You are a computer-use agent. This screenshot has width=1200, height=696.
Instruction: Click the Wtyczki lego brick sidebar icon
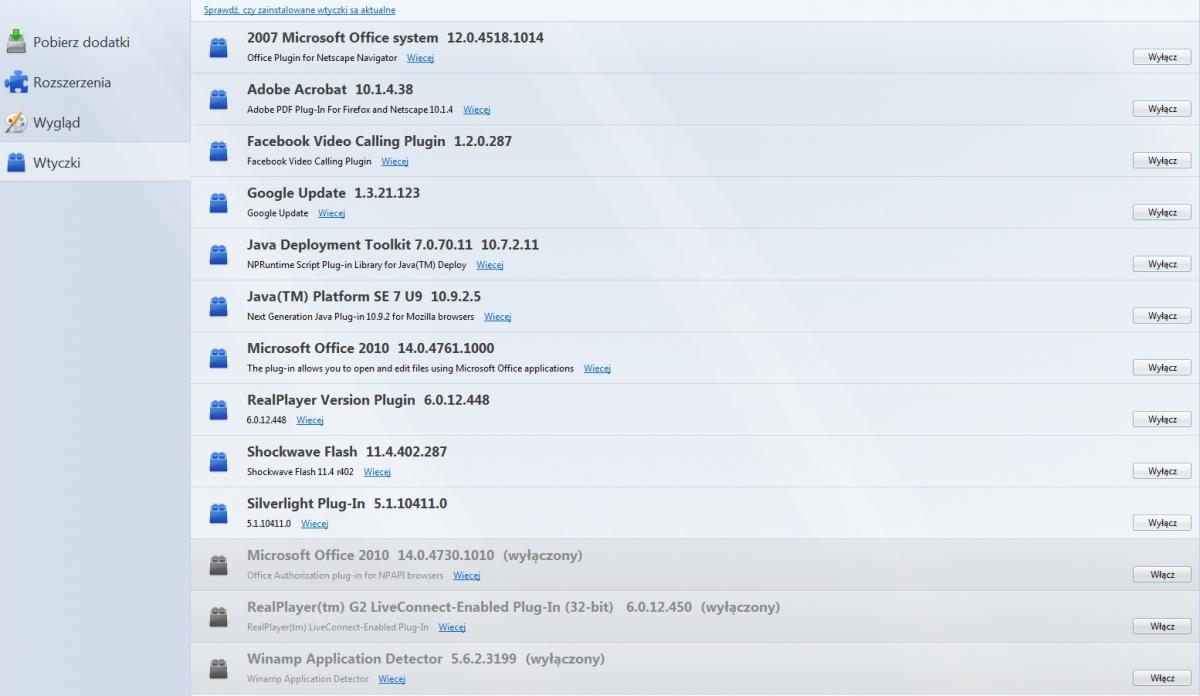pos(16,162)
